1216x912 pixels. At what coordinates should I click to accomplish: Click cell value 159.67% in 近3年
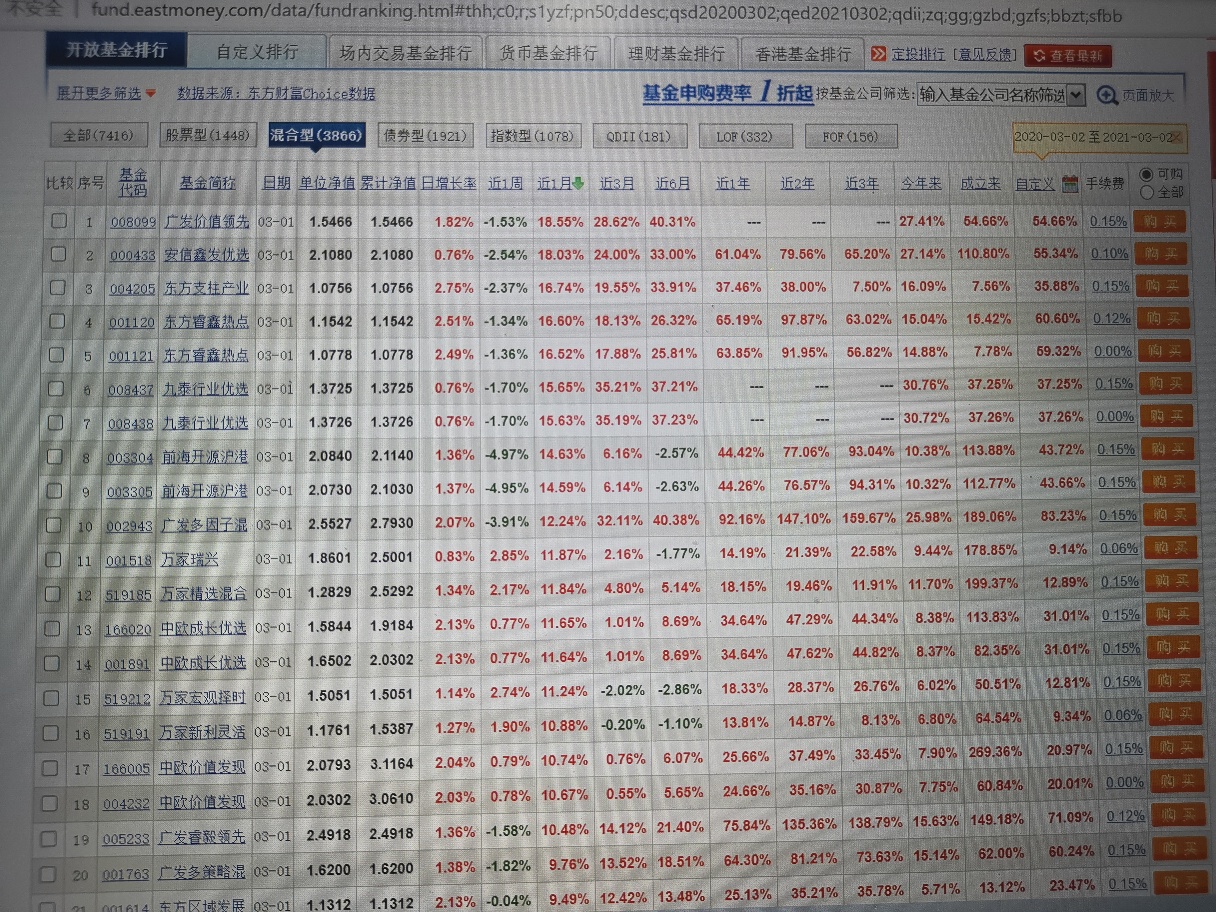pos(868,518)
